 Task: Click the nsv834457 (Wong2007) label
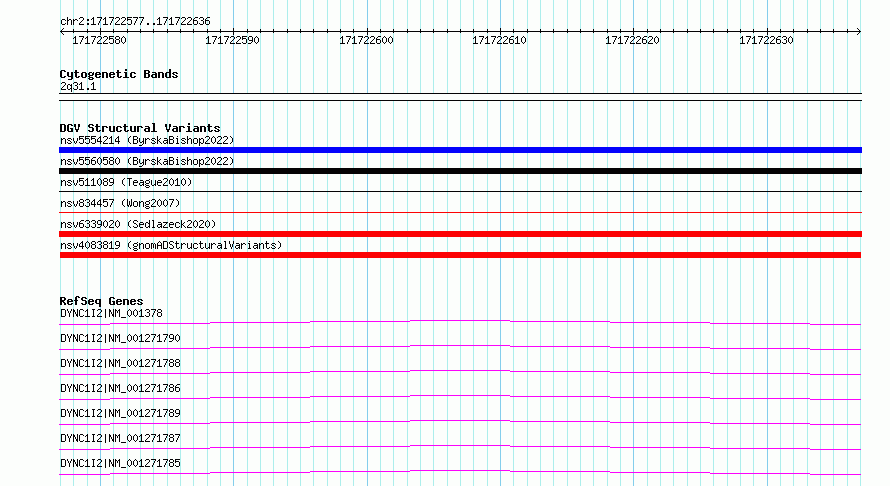120,203
